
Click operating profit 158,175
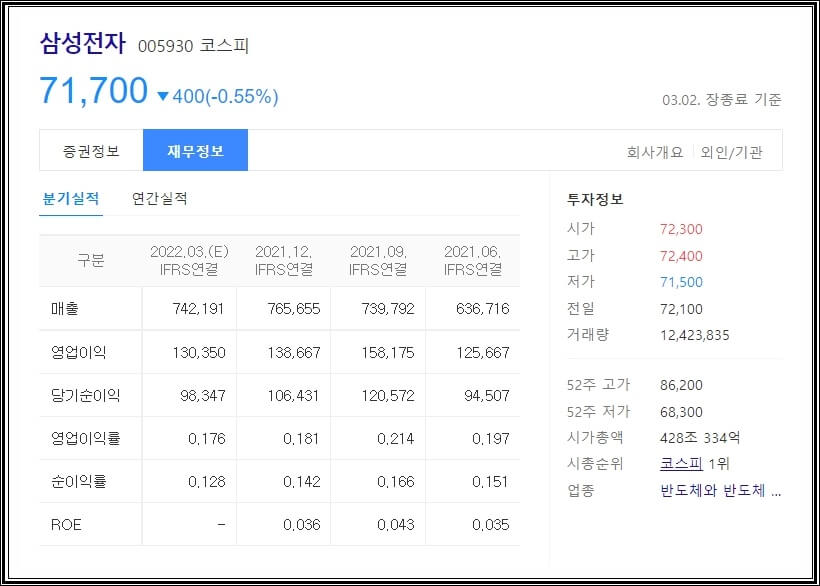pyautogui.click(x=388, y=352)
